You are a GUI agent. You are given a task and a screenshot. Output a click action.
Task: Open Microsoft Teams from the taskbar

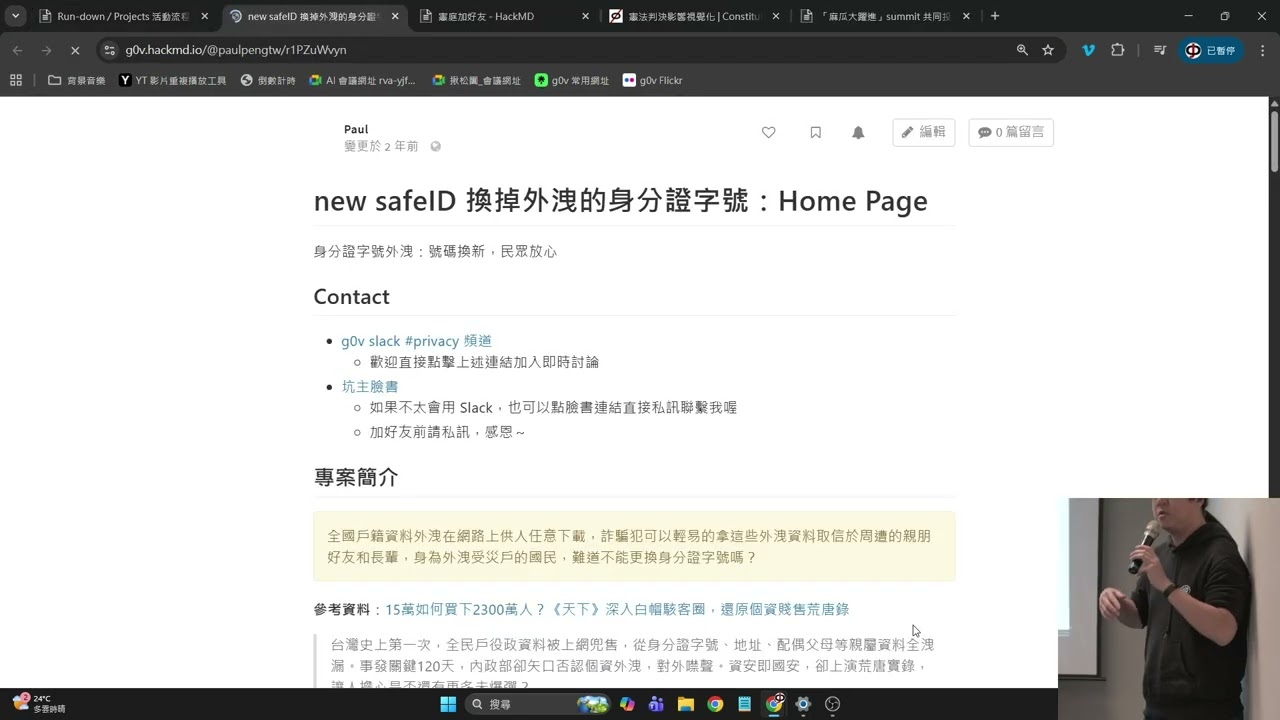tap(656, 704)
